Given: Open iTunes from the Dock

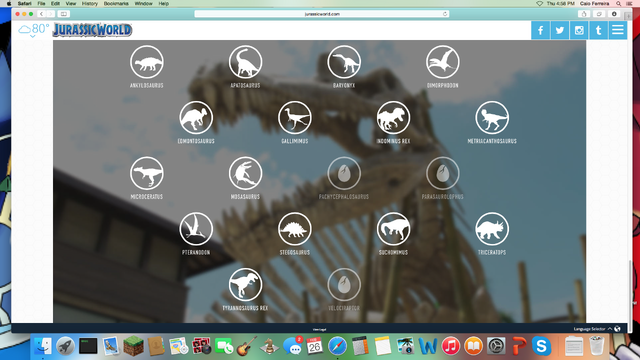Looking at the screenshot, I should tap(450, 346).
